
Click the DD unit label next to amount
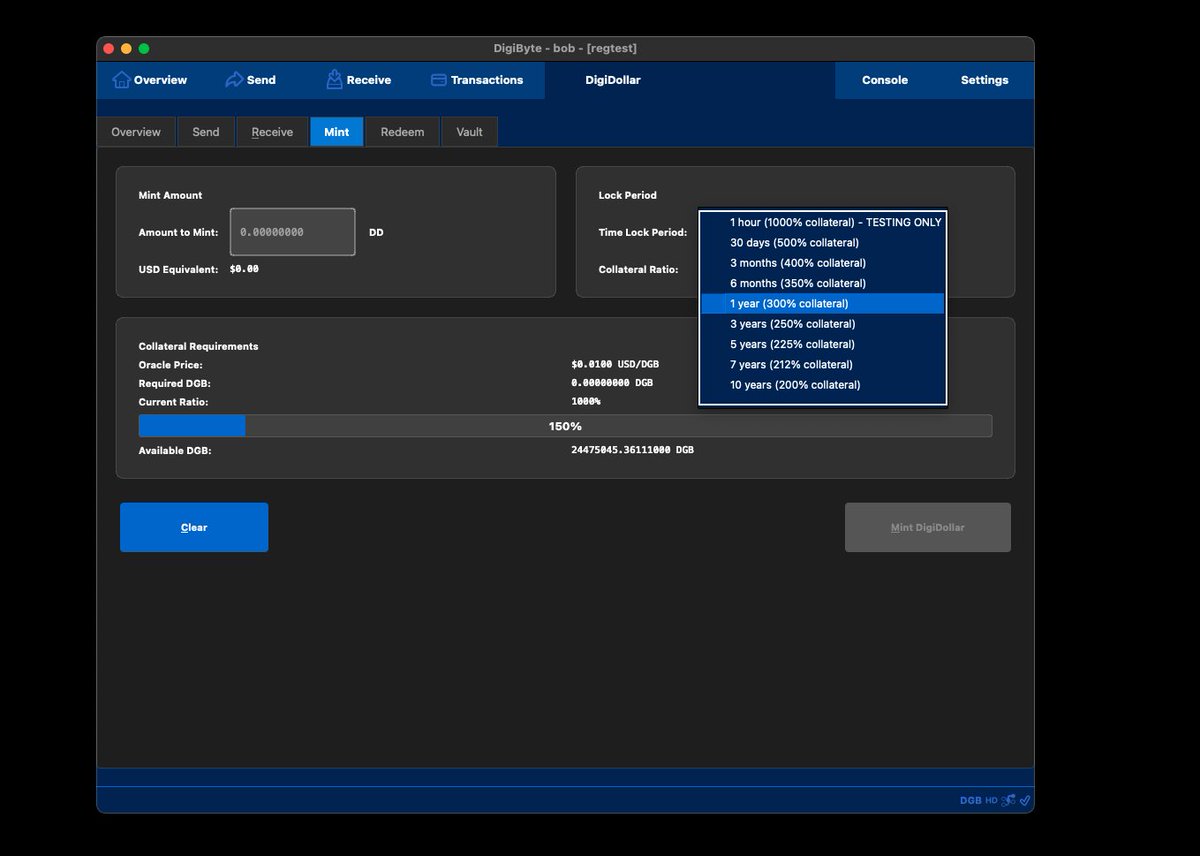[x=376, y=232]
